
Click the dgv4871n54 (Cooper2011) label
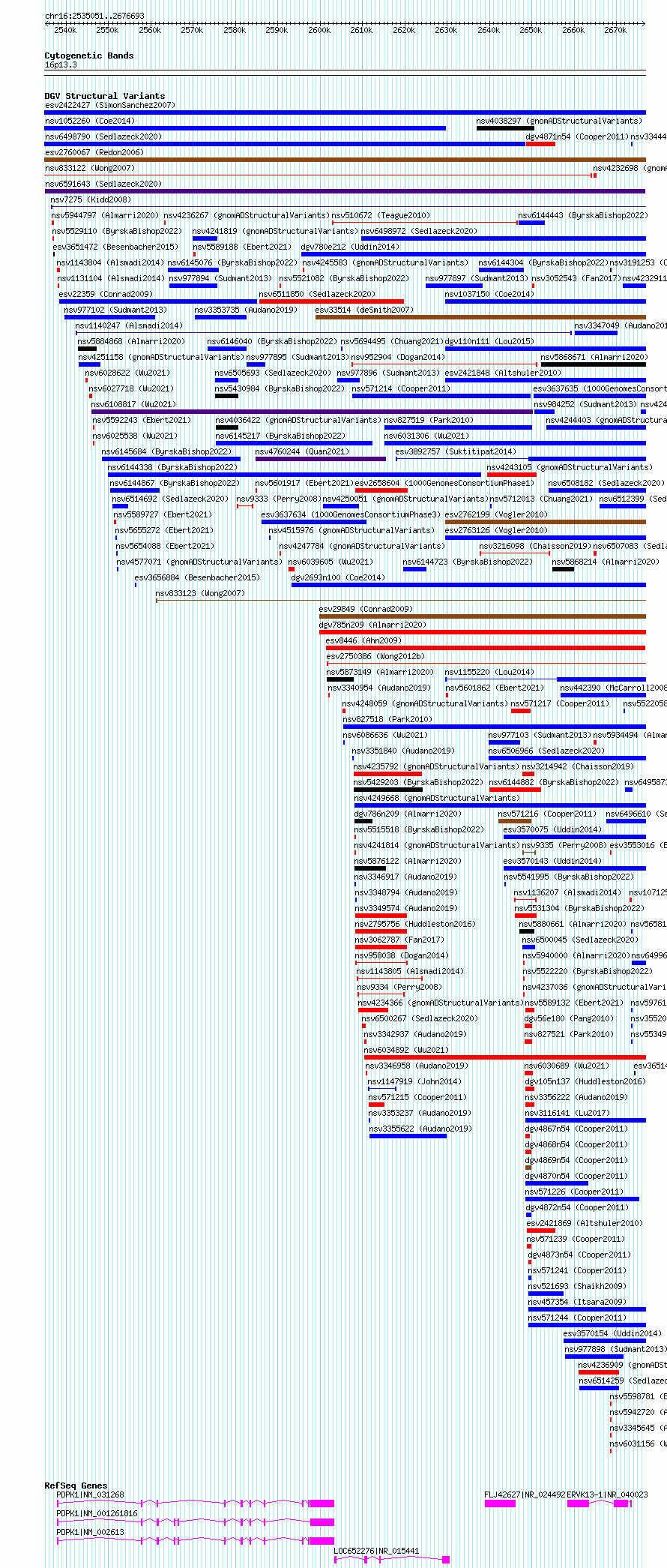coord(576,136)
